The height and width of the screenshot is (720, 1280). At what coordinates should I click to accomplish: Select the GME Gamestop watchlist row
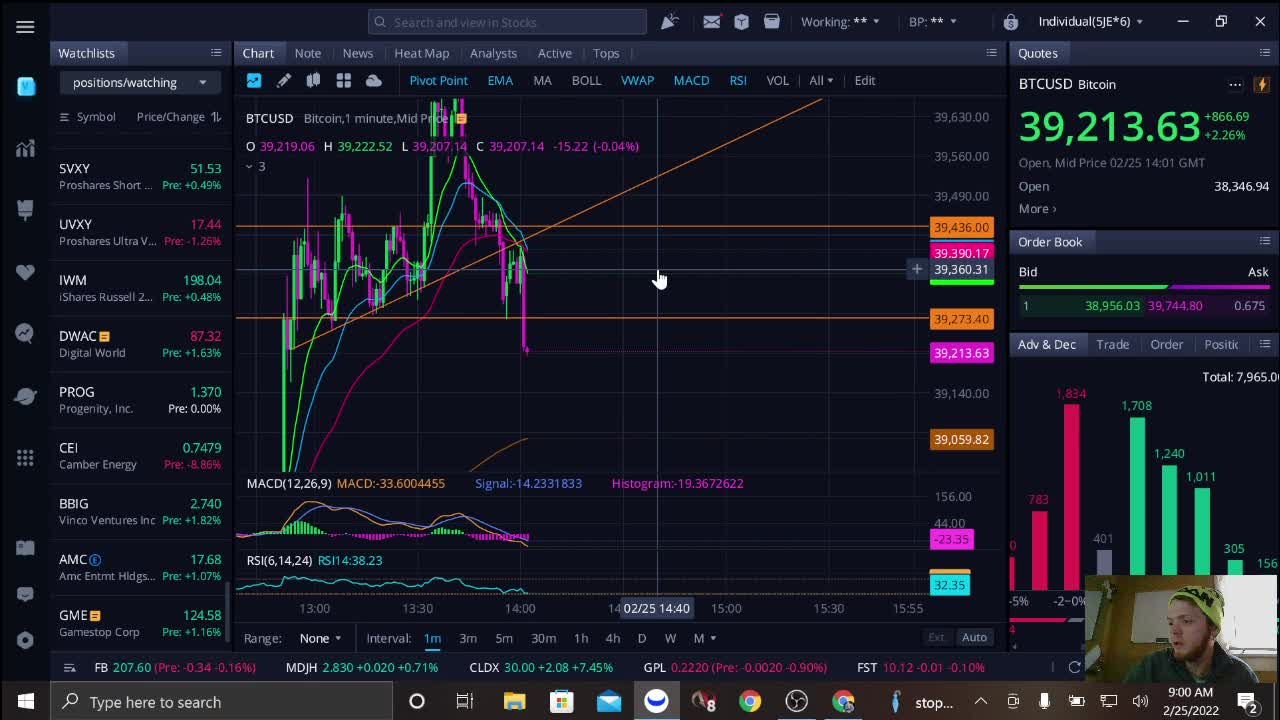click(140, 623)
